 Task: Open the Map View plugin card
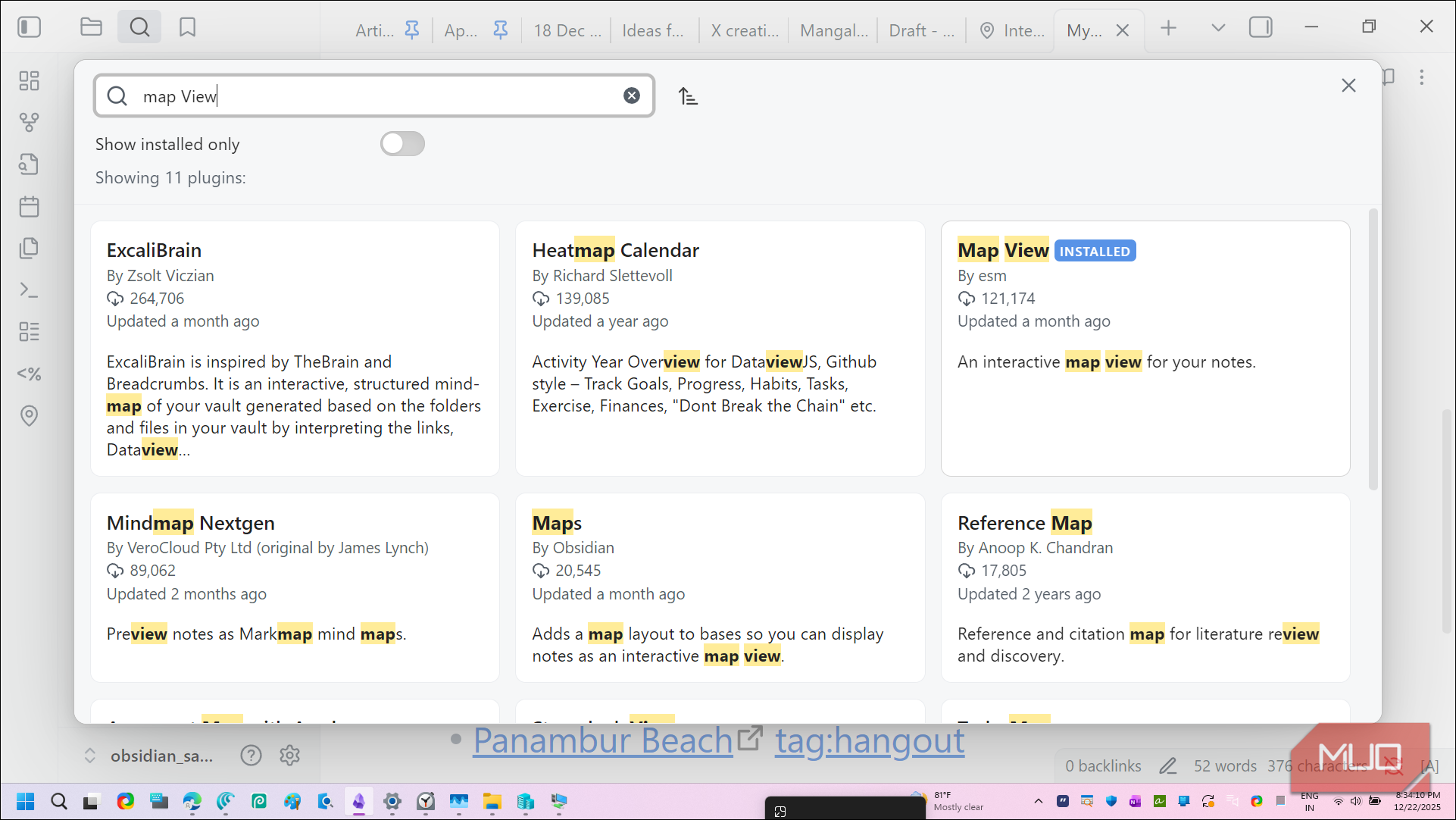point(1145,349)
